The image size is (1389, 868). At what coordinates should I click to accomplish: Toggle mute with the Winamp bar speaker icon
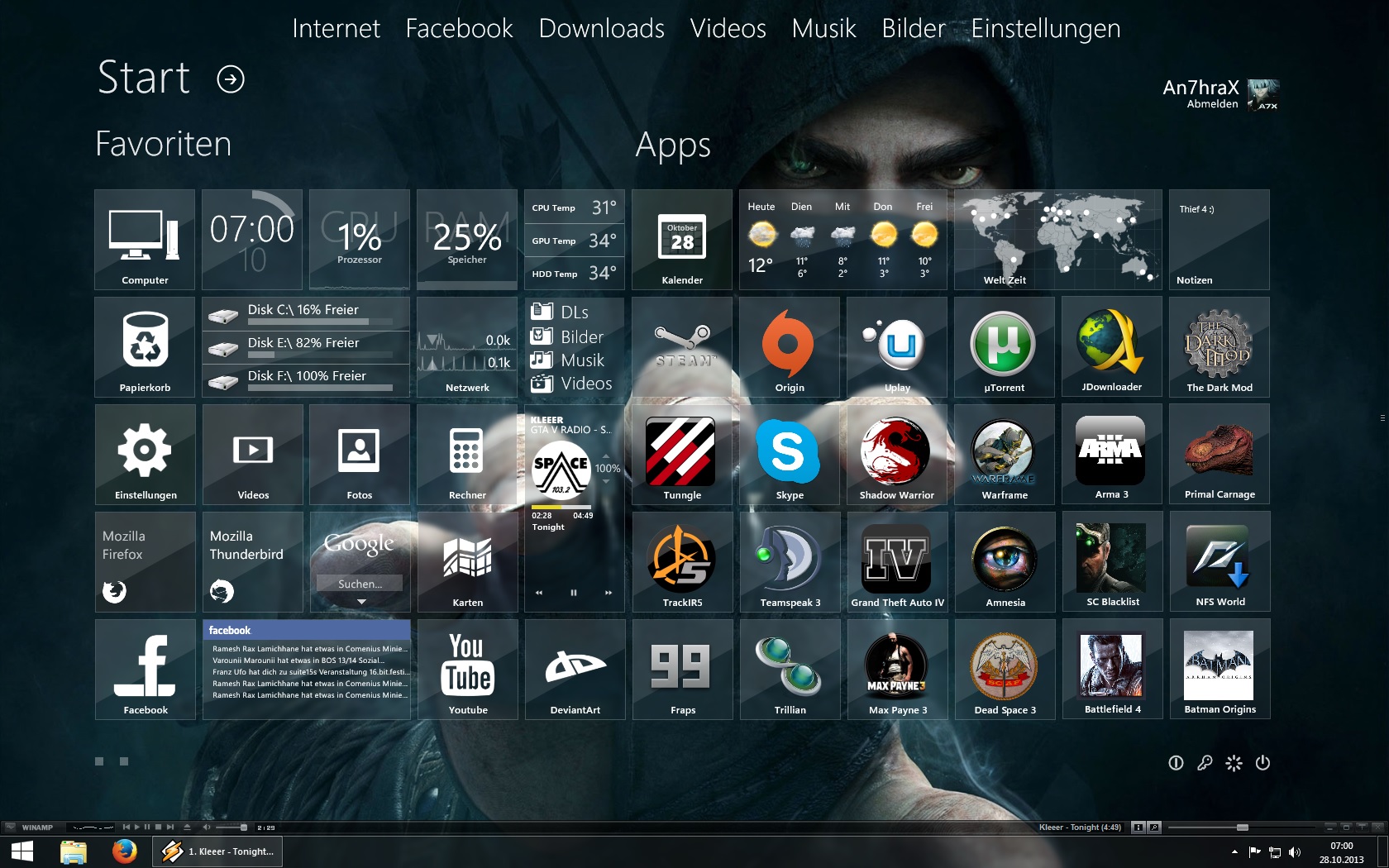[x=207, y=827]
